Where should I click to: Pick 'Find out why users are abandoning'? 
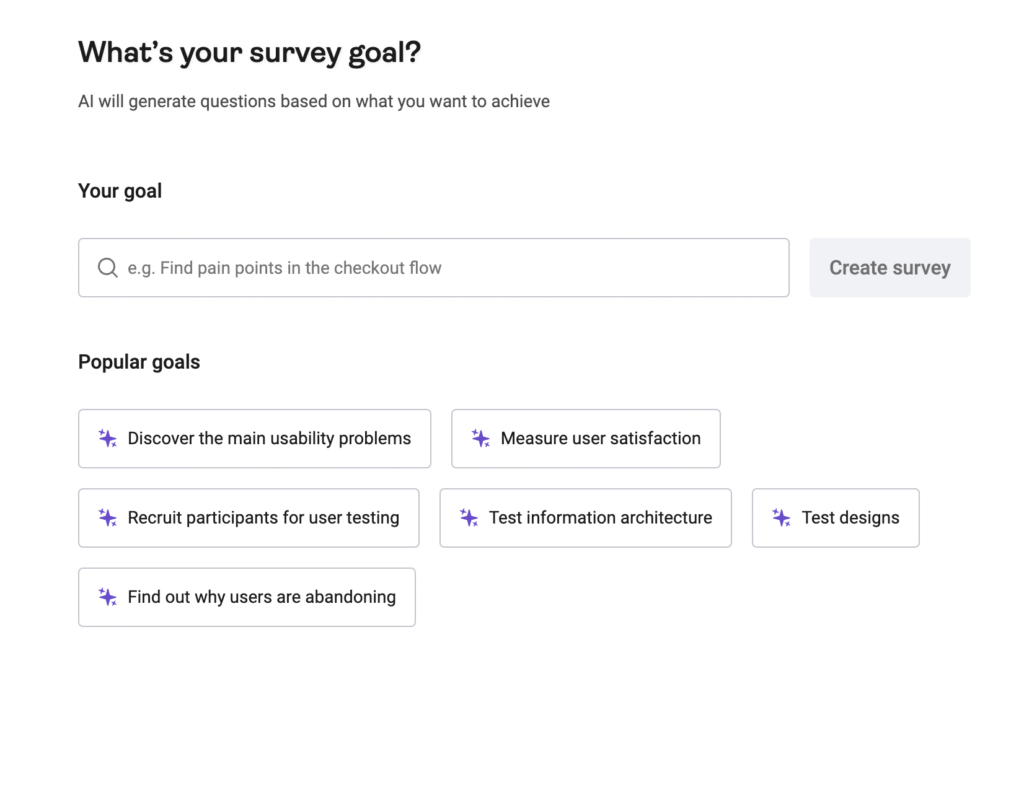[261, 597]
